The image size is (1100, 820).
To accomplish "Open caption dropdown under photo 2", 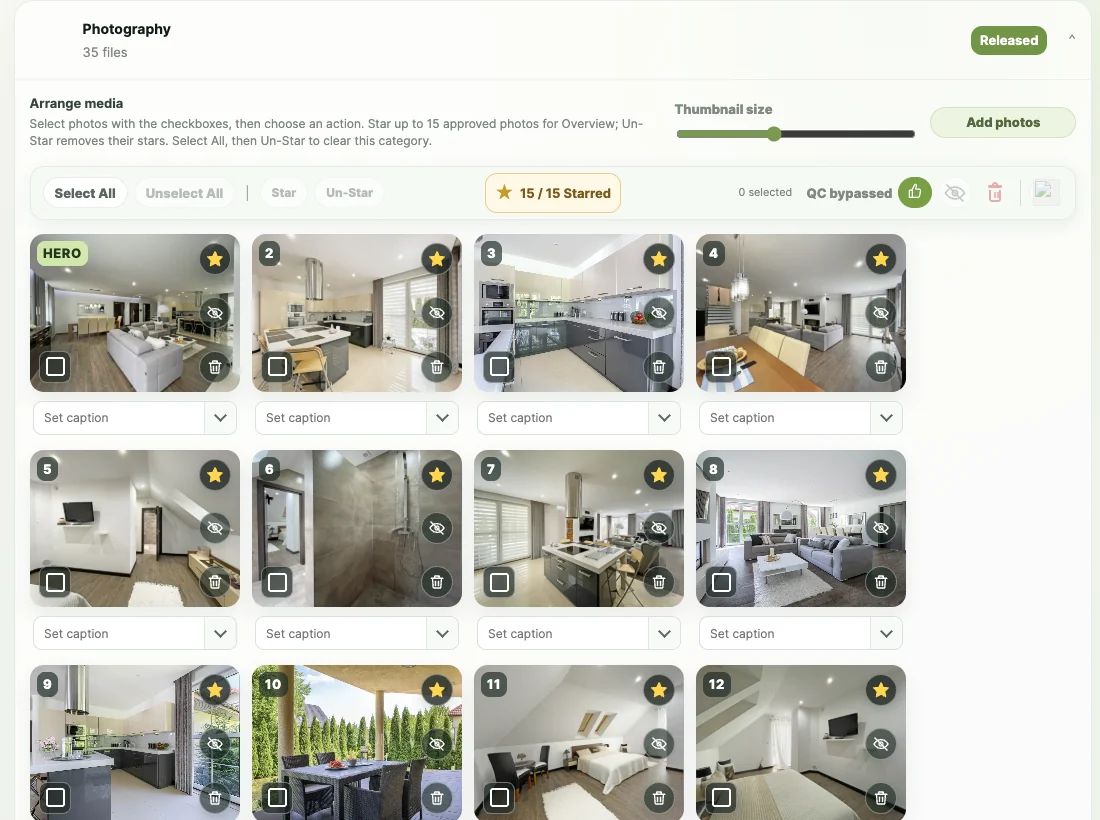I will point(442,418).
